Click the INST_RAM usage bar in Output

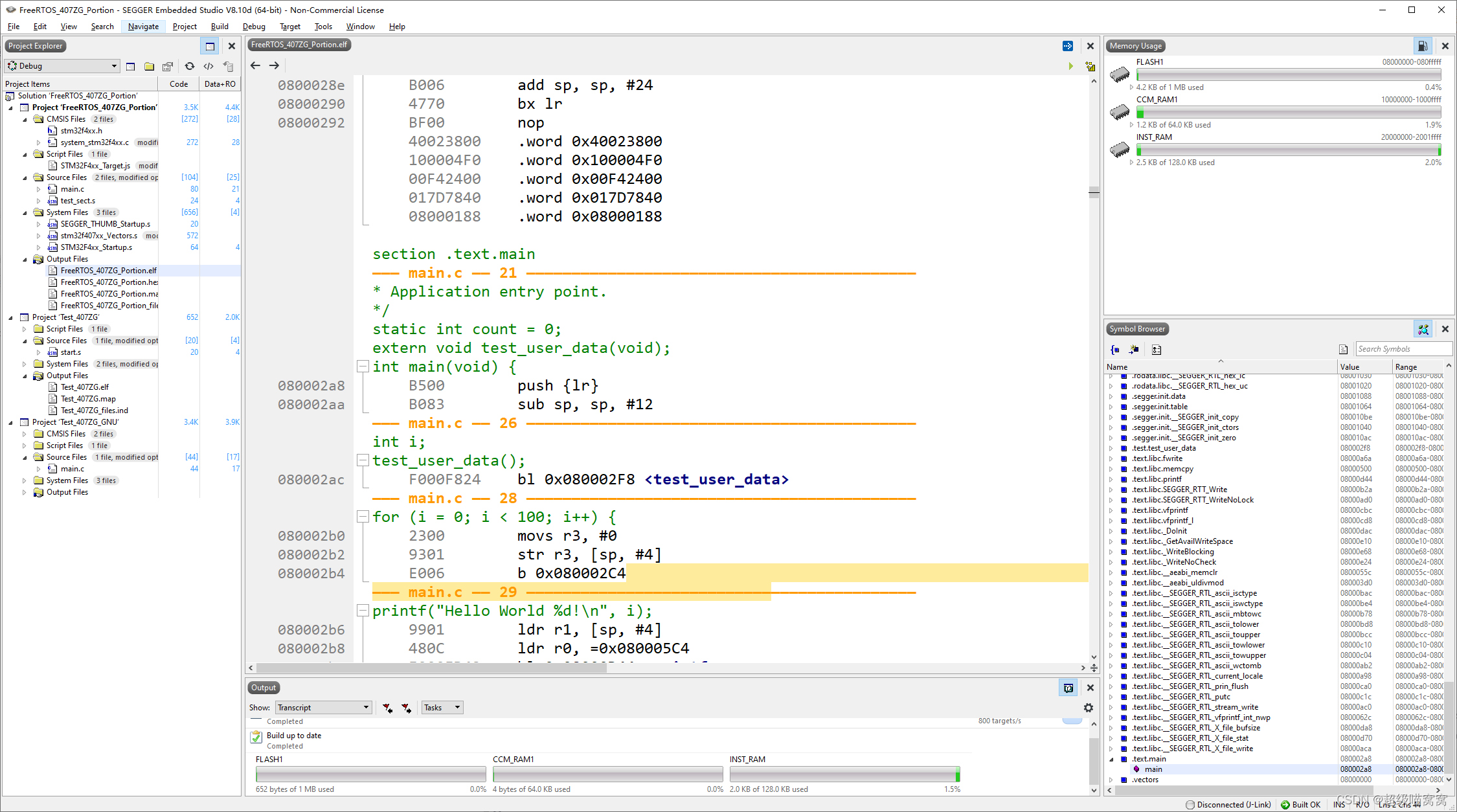click(x=844, y=774)
